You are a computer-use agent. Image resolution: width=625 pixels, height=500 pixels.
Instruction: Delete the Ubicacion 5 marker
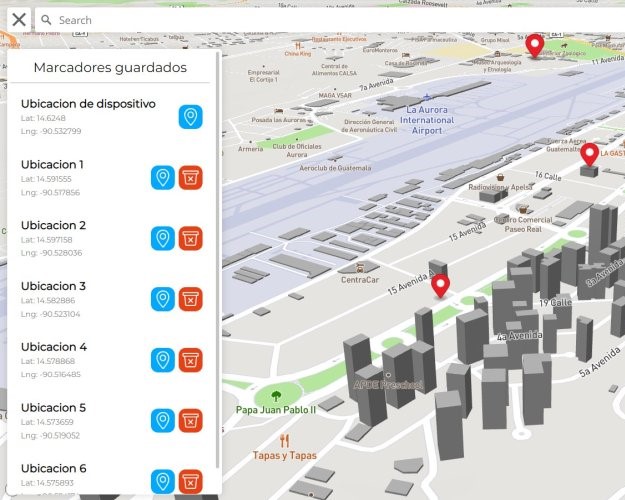coord(190,421)
